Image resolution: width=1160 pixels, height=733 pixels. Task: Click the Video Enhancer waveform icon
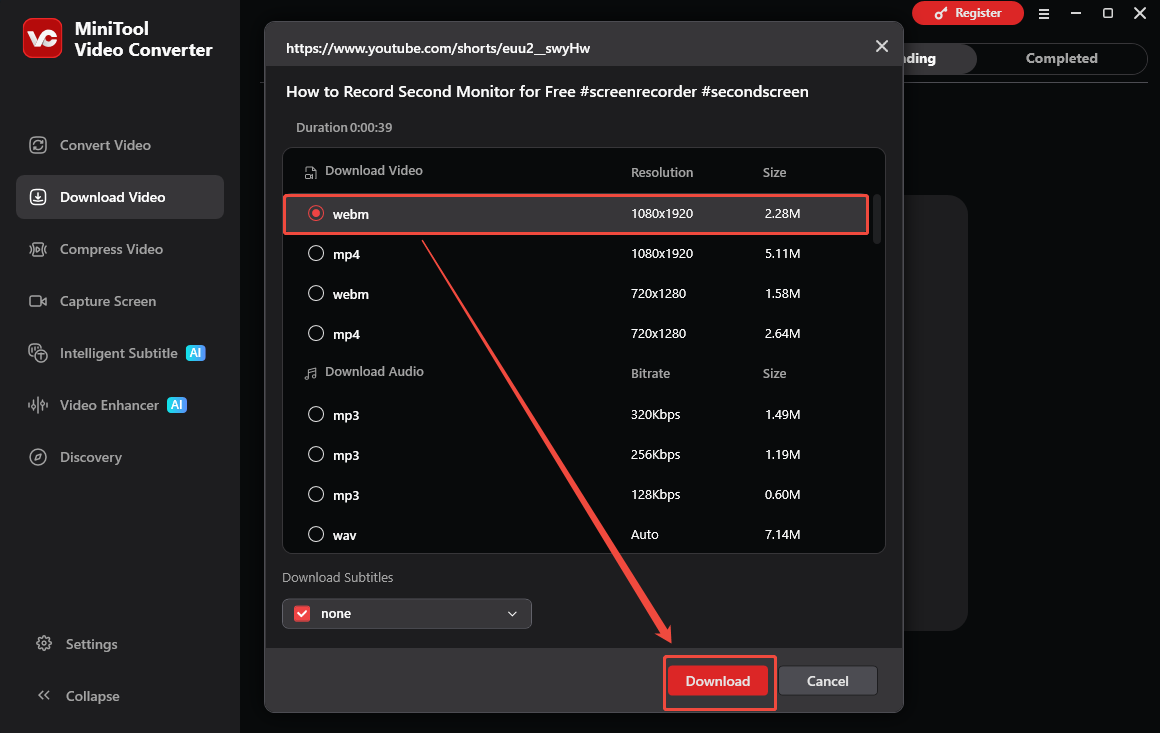click(x=38, y=405)
